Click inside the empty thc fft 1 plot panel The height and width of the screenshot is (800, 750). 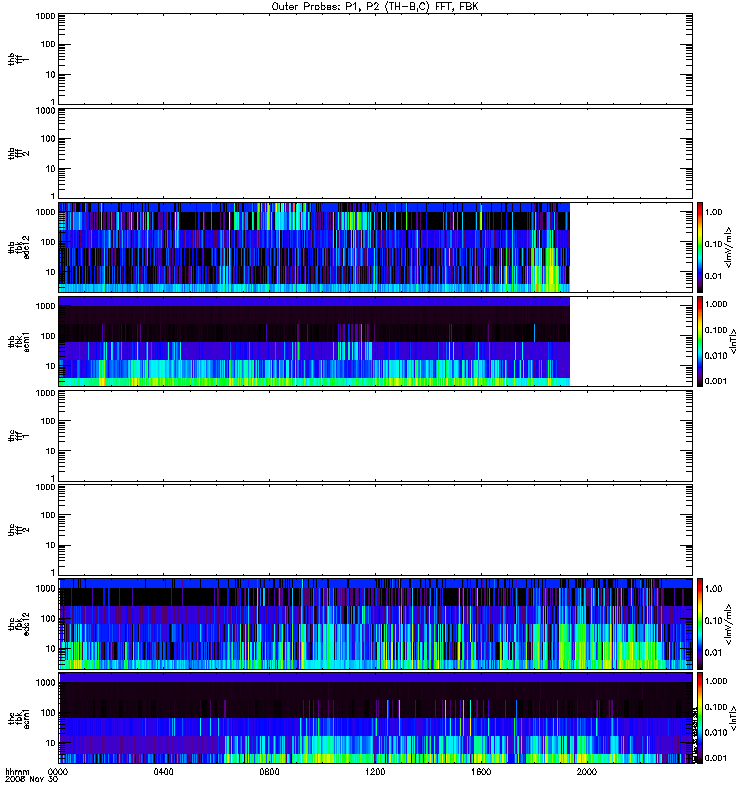pos(376,436)
